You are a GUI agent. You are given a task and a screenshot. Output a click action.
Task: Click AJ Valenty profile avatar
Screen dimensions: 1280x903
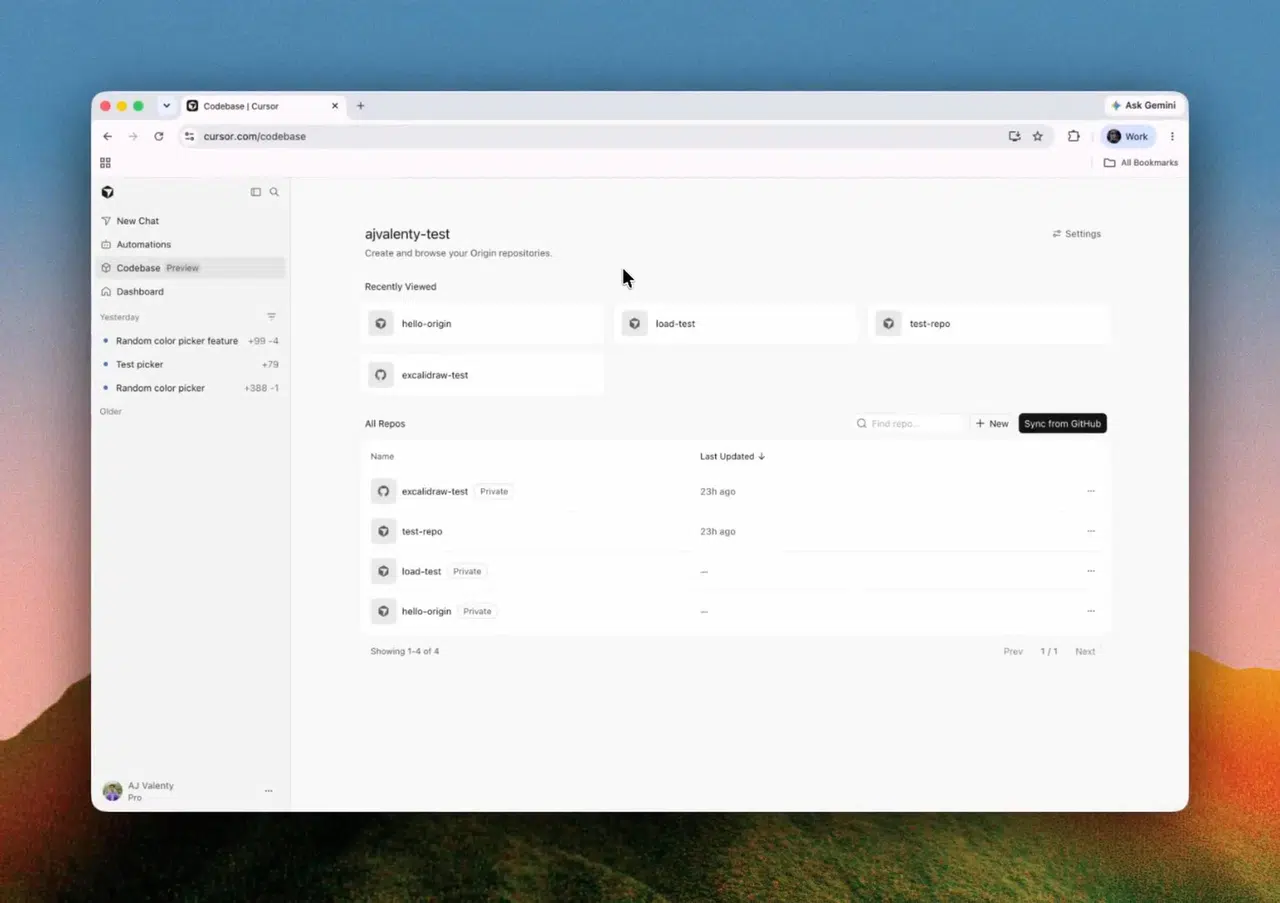point(112,791)
